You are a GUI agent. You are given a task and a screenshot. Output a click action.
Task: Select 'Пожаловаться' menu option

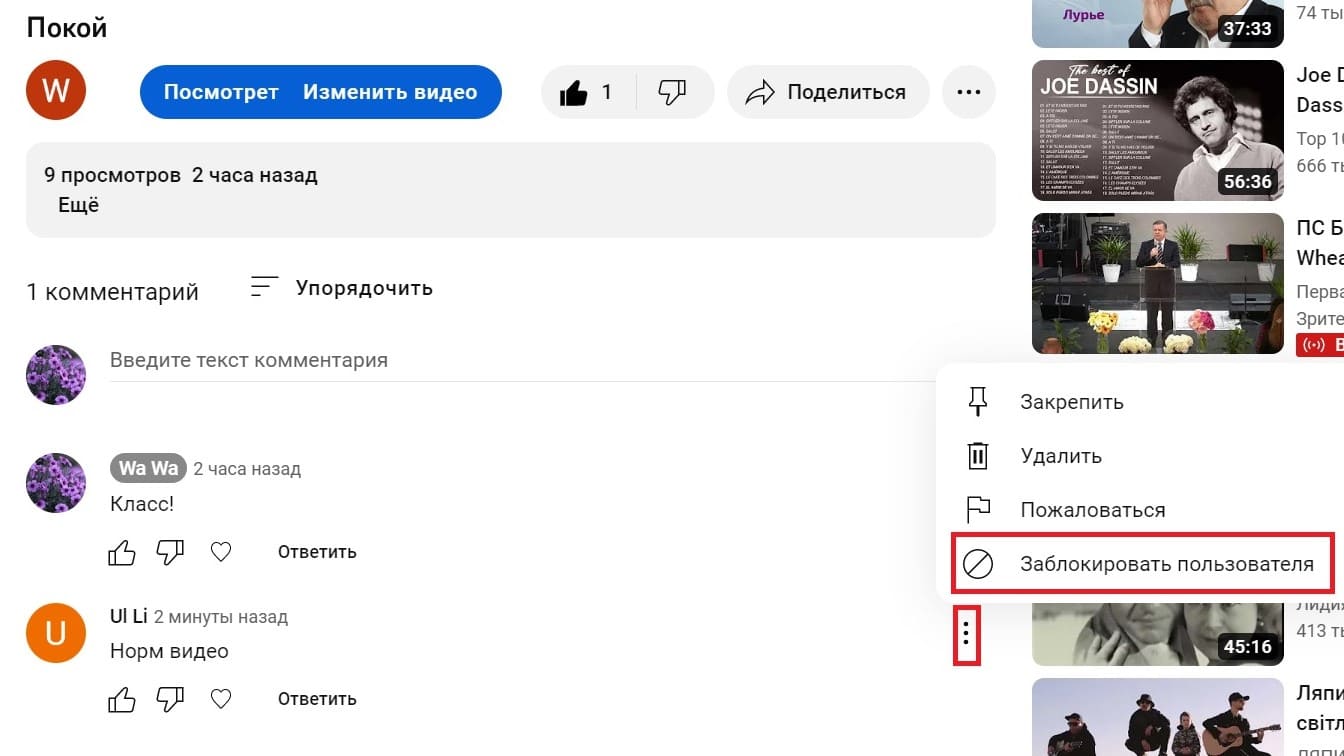tap(1092, 510)
